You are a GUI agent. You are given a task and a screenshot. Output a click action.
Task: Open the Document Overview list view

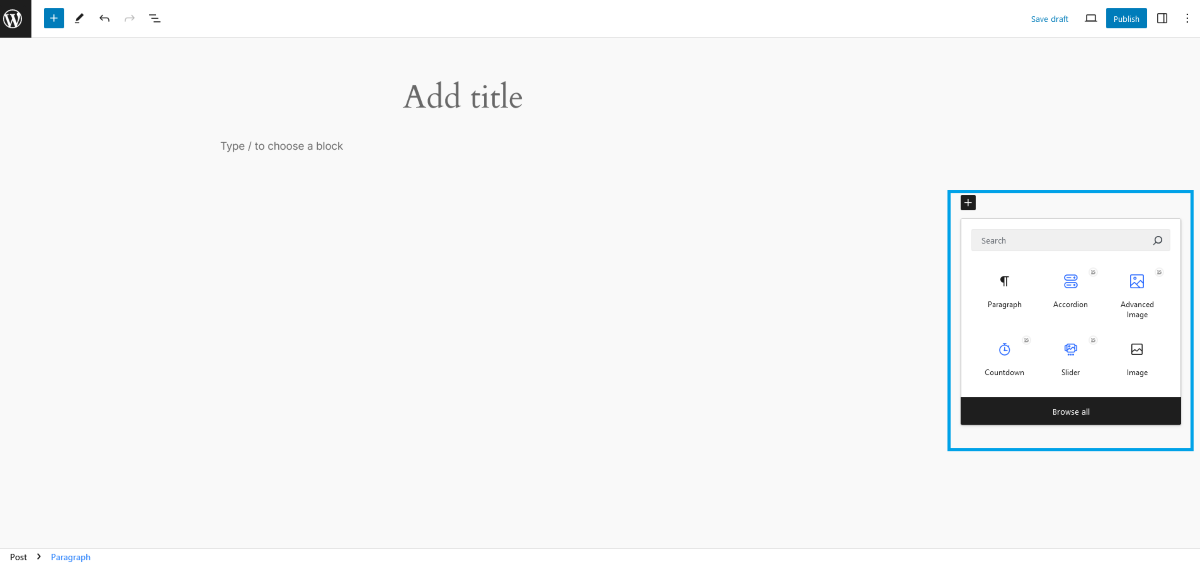(x=155, y=18)
